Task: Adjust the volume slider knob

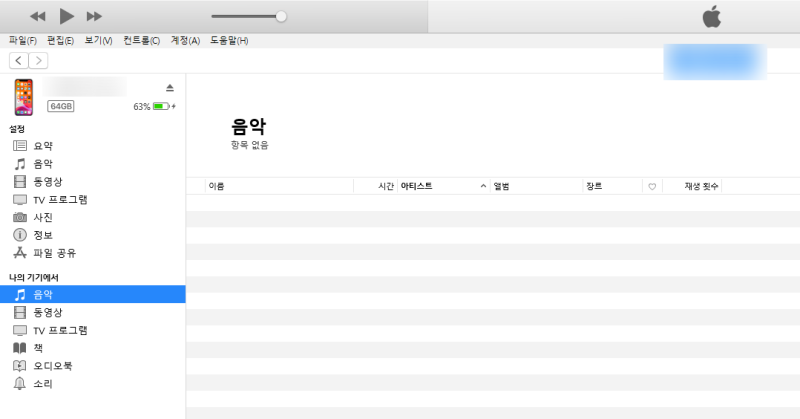Action: point(281,16)
